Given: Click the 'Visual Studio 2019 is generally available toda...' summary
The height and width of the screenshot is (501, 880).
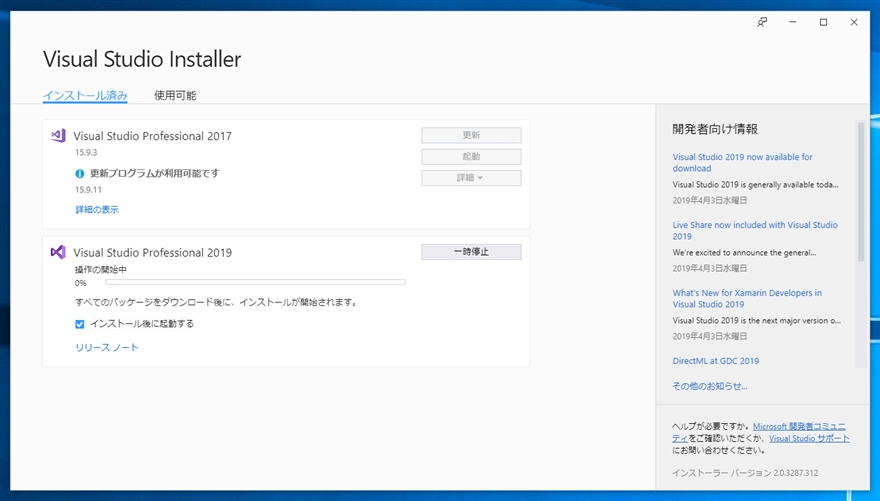Looking at the screenshot, I should [x=755, y=185].
